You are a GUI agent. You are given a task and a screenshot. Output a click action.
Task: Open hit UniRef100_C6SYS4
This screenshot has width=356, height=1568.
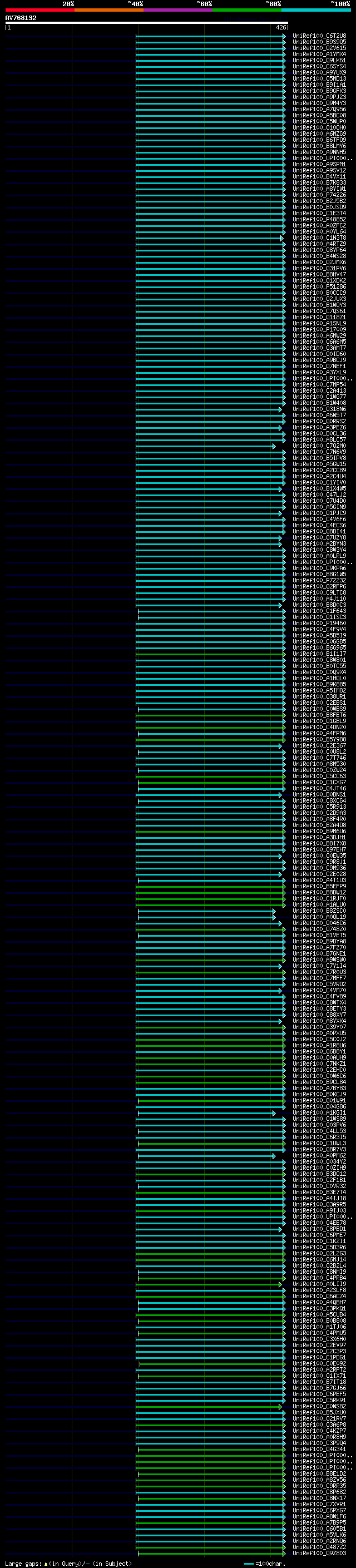tap(319, 66)
